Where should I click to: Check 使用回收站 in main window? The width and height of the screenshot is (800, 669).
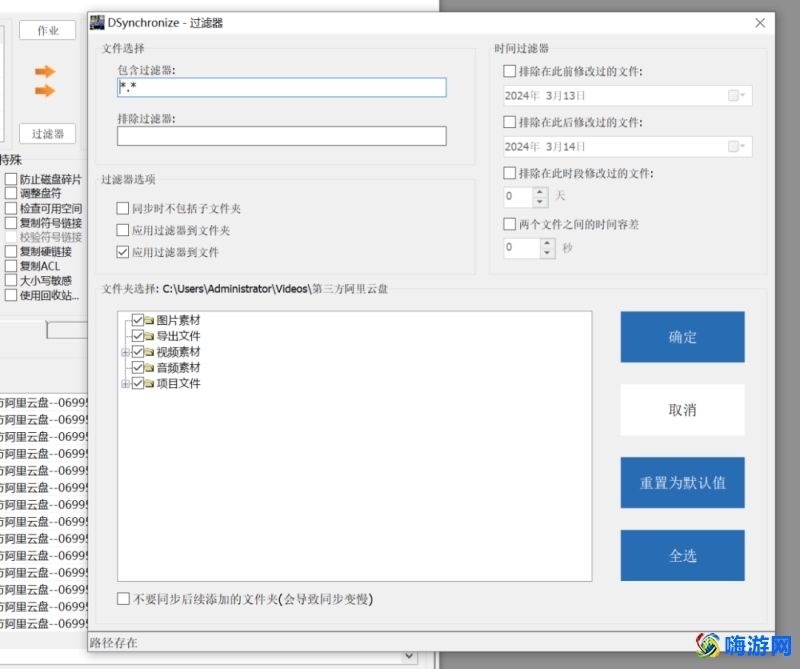tap(11, 295)
